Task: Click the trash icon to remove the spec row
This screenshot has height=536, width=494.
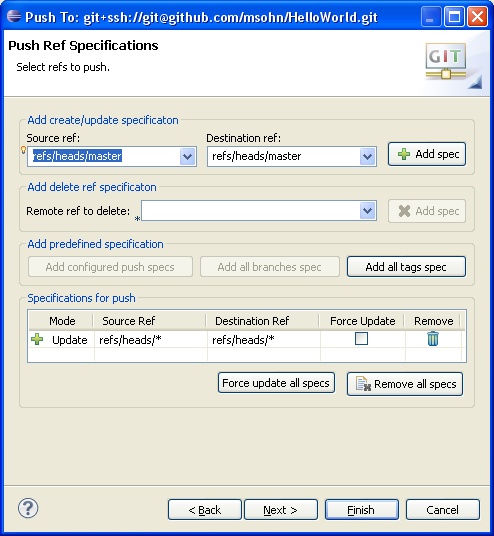Action: pyautogui.click(x=432, y=339)
